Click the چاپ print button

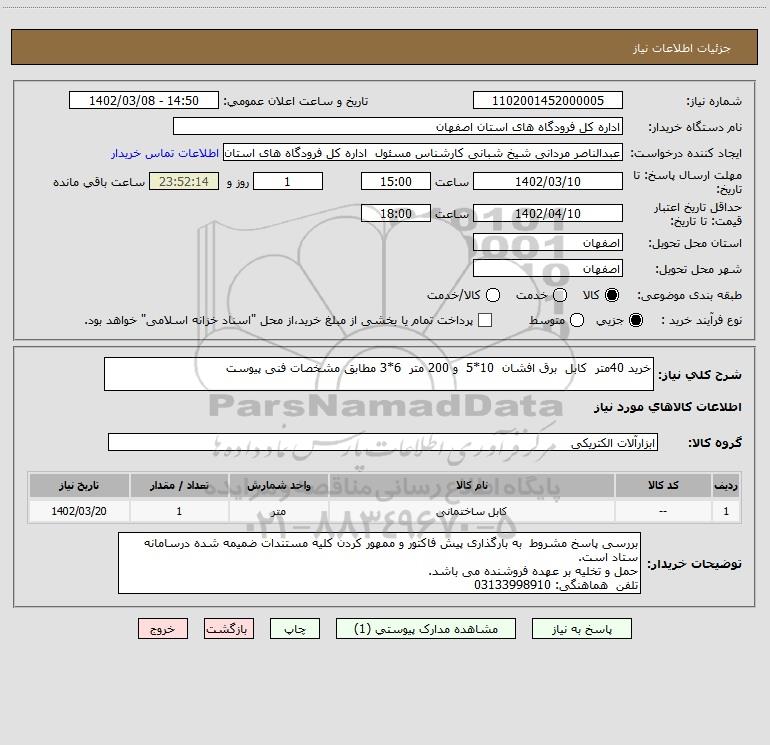pos(295,629)
